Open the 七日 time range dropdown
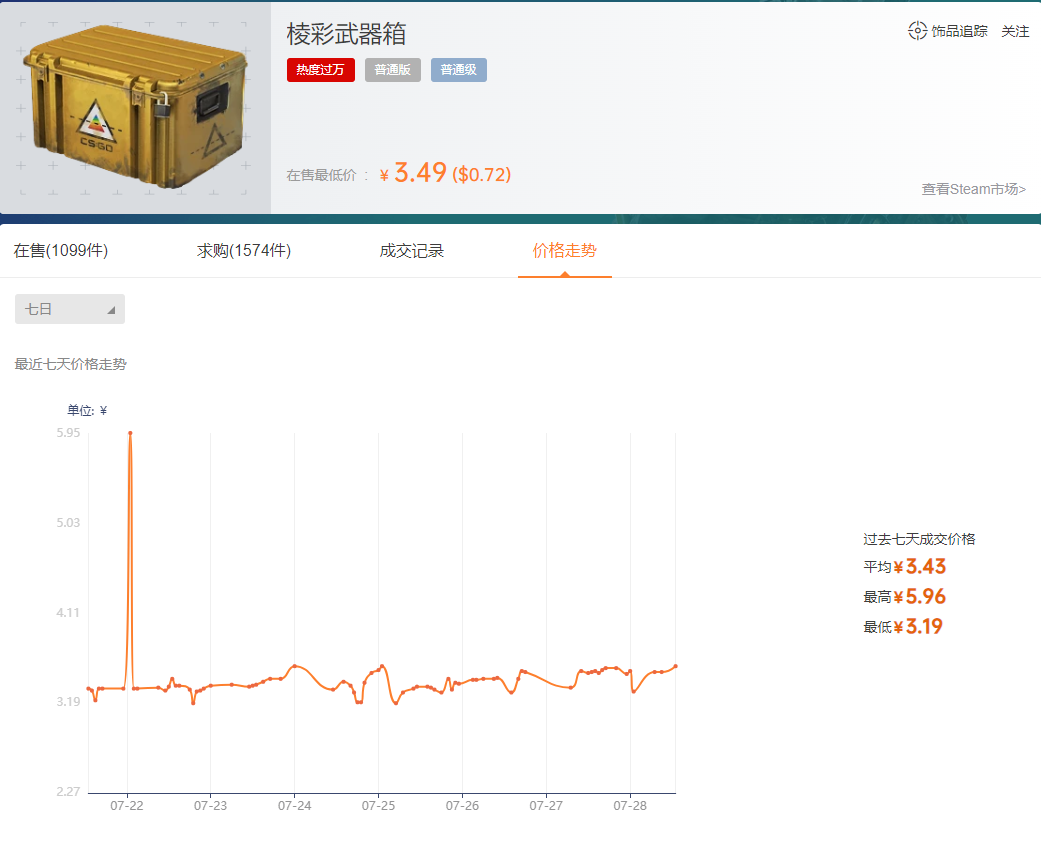 click(x=70, y=309)
